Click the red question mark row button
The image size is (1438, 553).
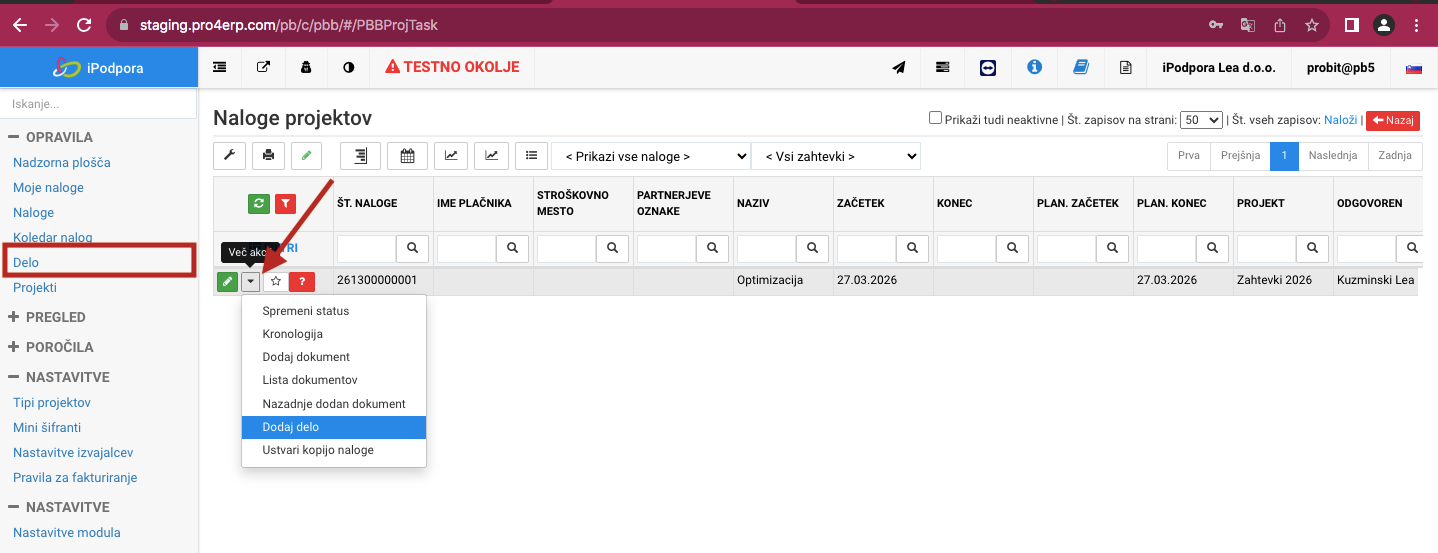pyautogui.click(x=302, y=282)
